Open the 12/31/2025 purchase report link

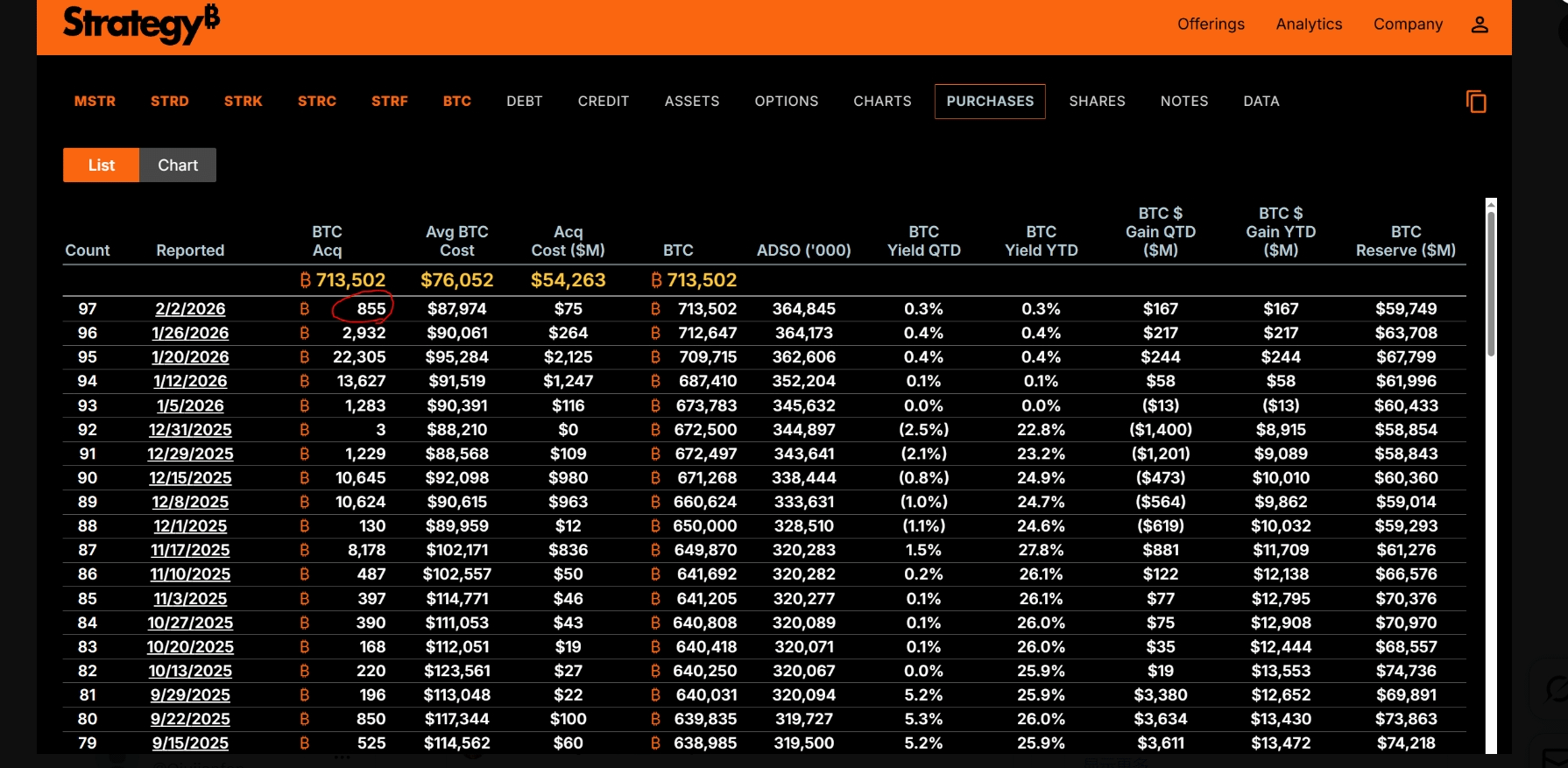[190, 430]
